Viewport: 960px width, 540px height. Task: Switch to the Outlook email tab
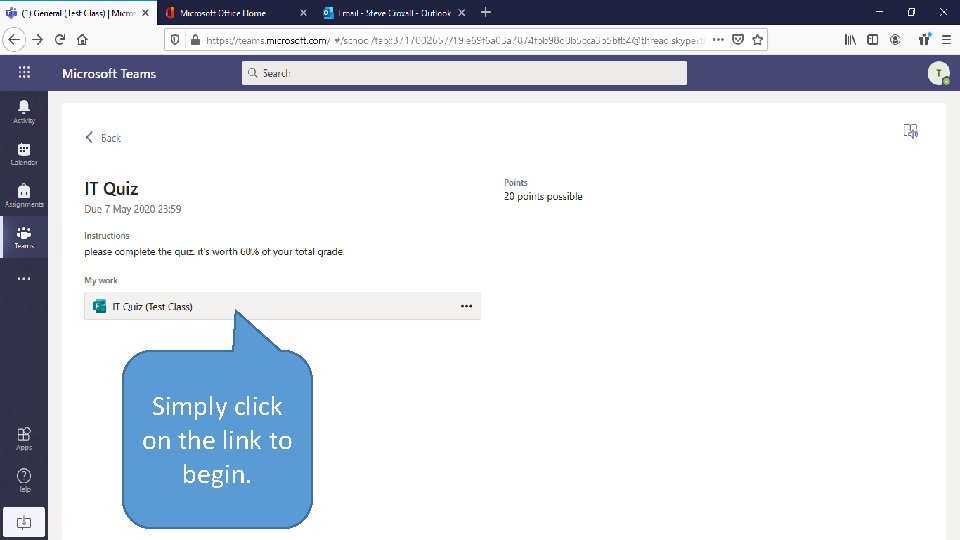click(395, 12)
